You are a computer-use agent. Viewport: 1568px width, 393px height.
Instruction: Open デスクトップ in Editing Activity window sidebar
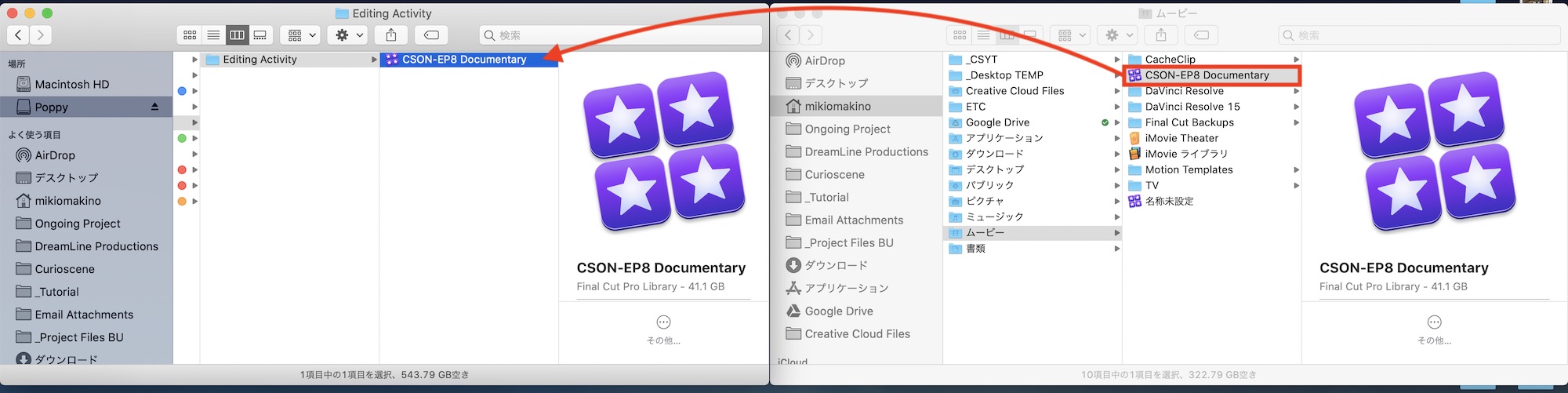click(67, 178)
